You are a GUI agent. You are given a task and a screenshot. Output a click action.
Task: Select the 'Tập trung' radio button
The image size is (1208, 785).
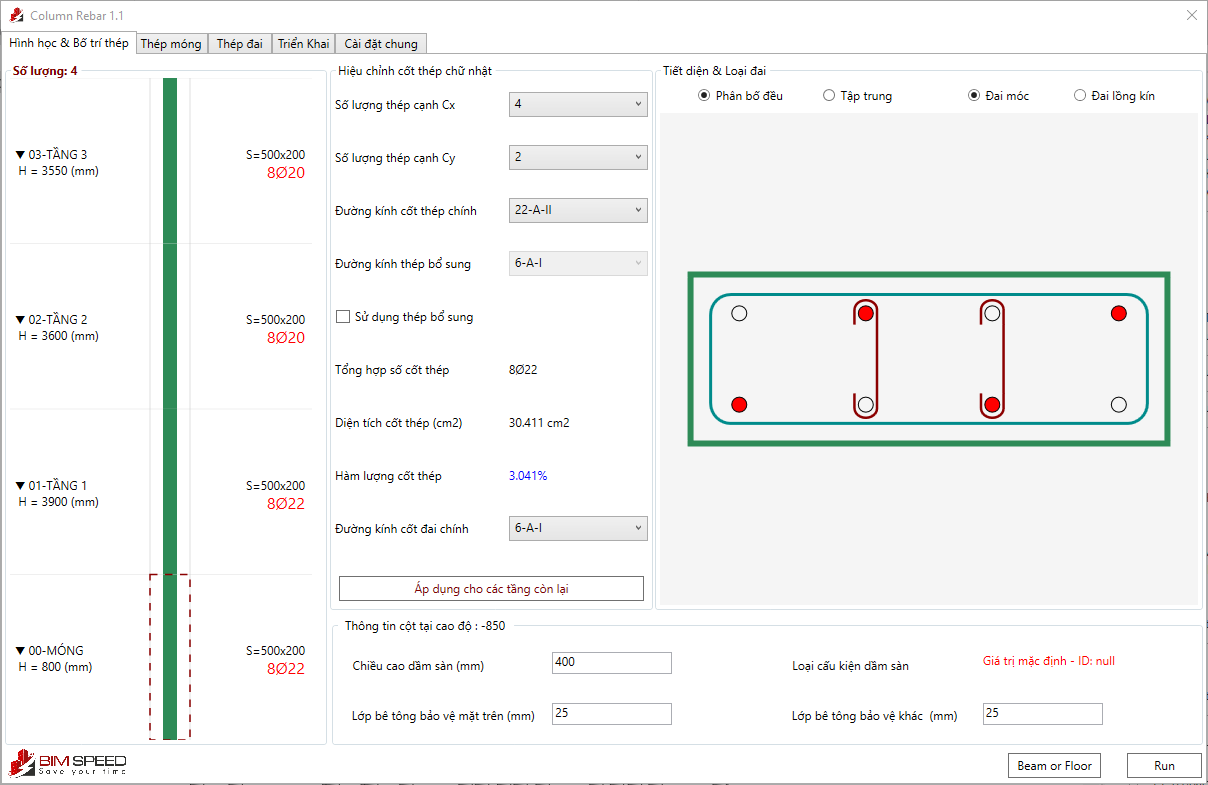[829, 95]
